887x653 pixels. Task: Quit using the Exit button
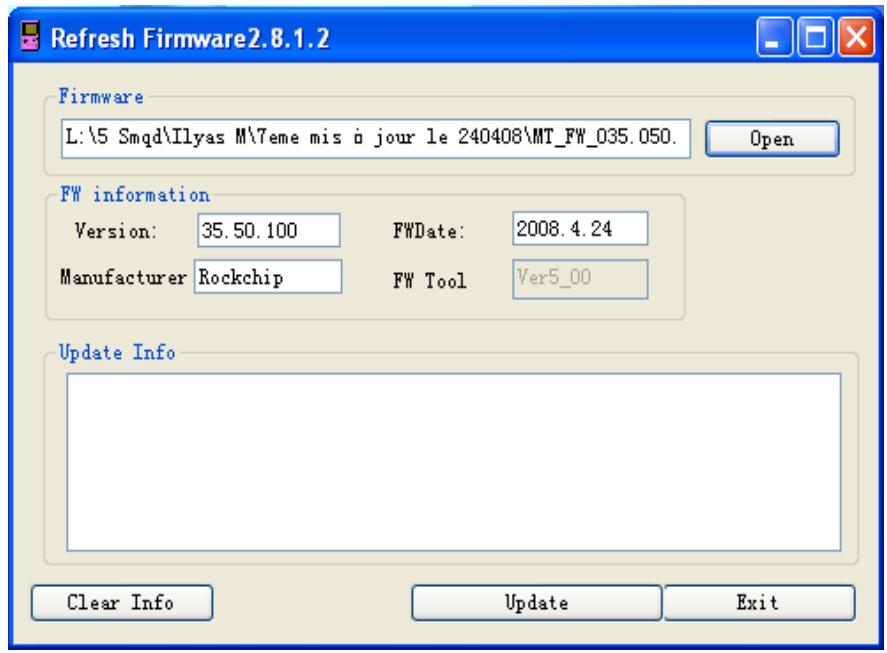(759, 603)
